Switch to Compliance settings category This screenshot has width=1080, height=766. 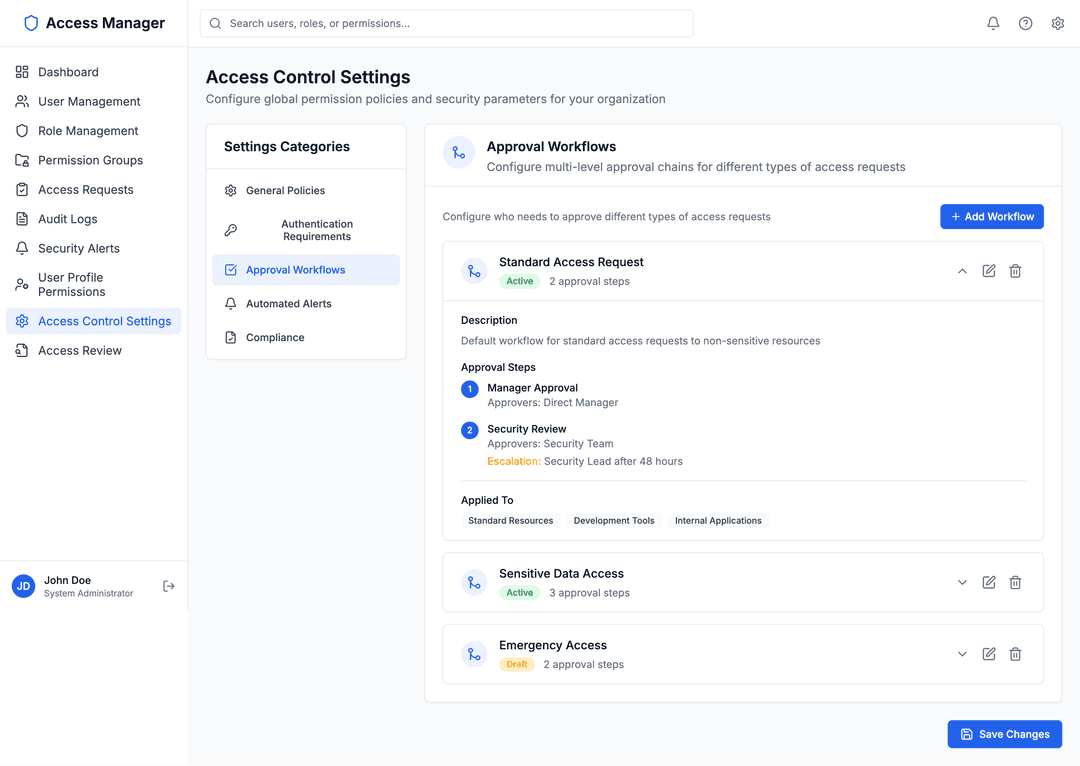pyautogui.click(x=275, y=338)
